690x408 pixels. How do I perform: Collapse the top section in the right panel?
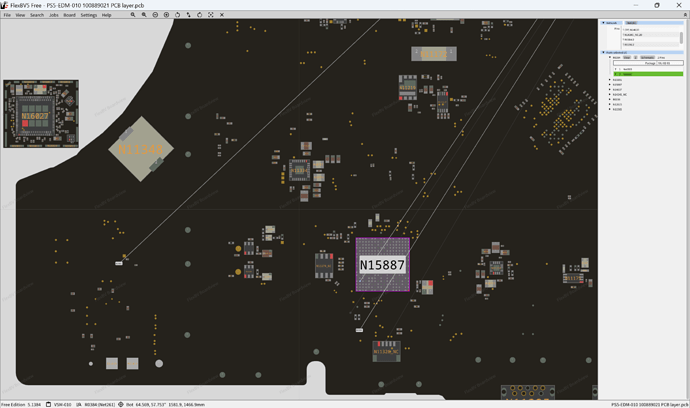[x=603, y=22]
